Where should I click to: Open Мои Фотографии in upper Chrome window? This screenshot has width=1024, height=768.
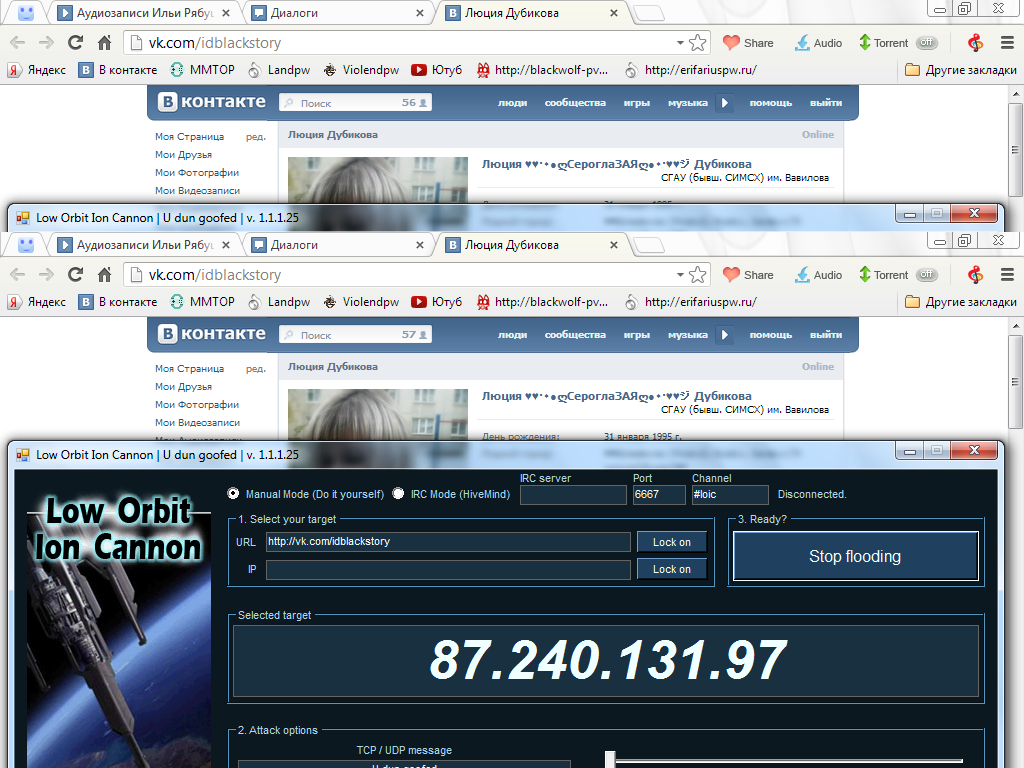[197, 172]
